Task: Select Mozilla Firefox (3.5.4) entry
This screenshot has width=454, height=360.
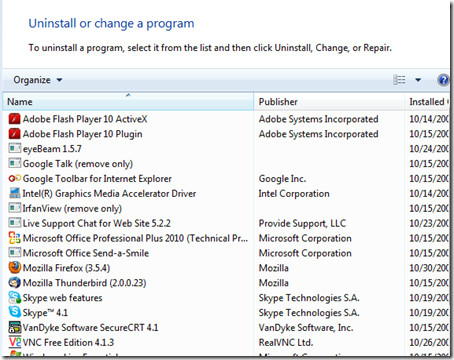Action: [66, 268]
